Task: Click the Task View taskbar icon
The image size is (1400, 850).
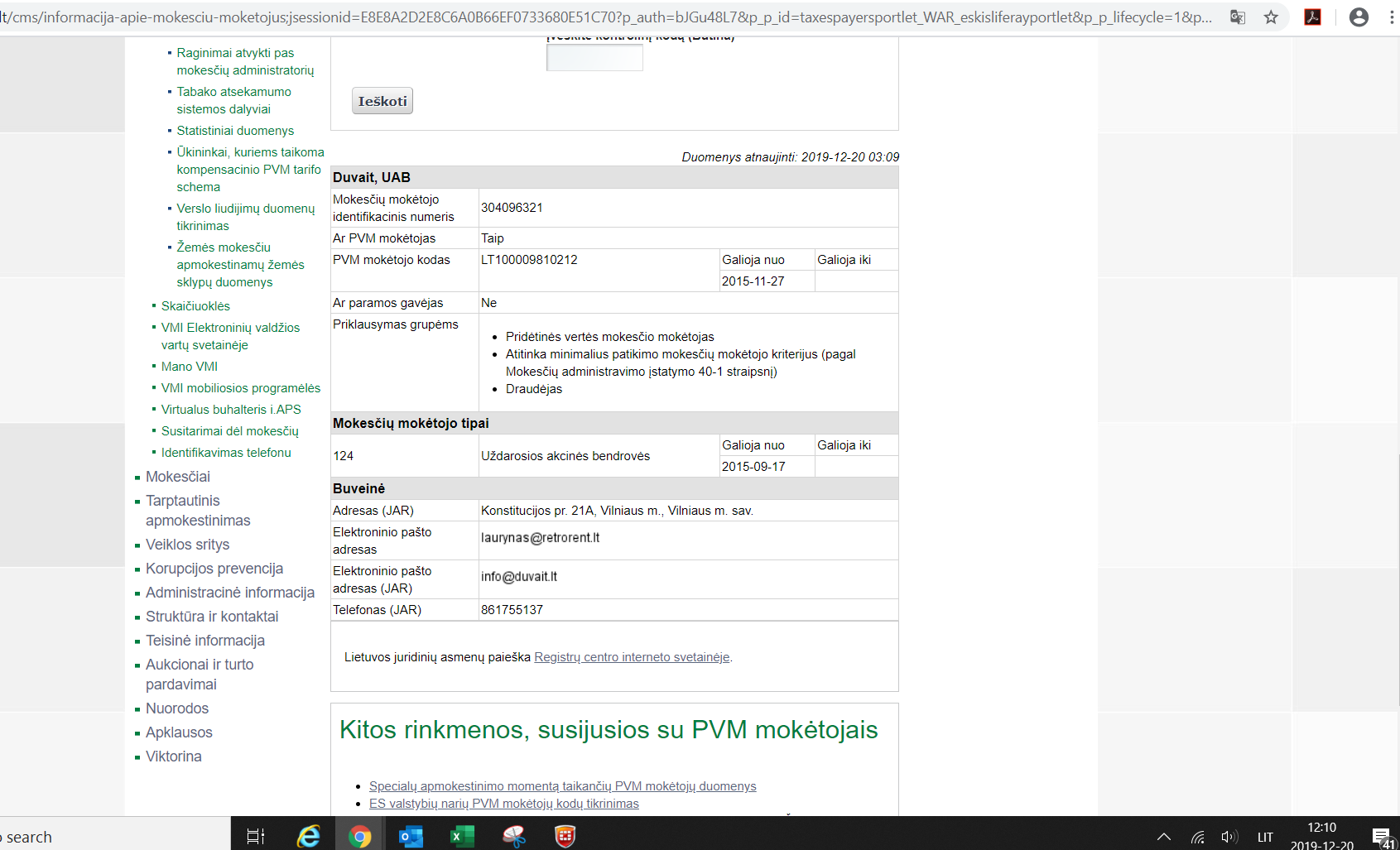Action: pyautogui.click(x=256, y=837)
